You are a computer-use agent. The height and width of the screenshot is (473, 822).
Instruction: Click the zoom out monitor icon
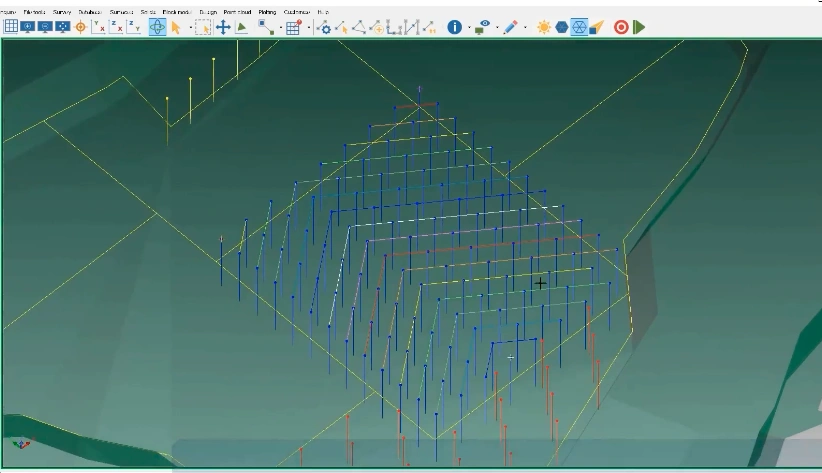(x=46, y=27)
